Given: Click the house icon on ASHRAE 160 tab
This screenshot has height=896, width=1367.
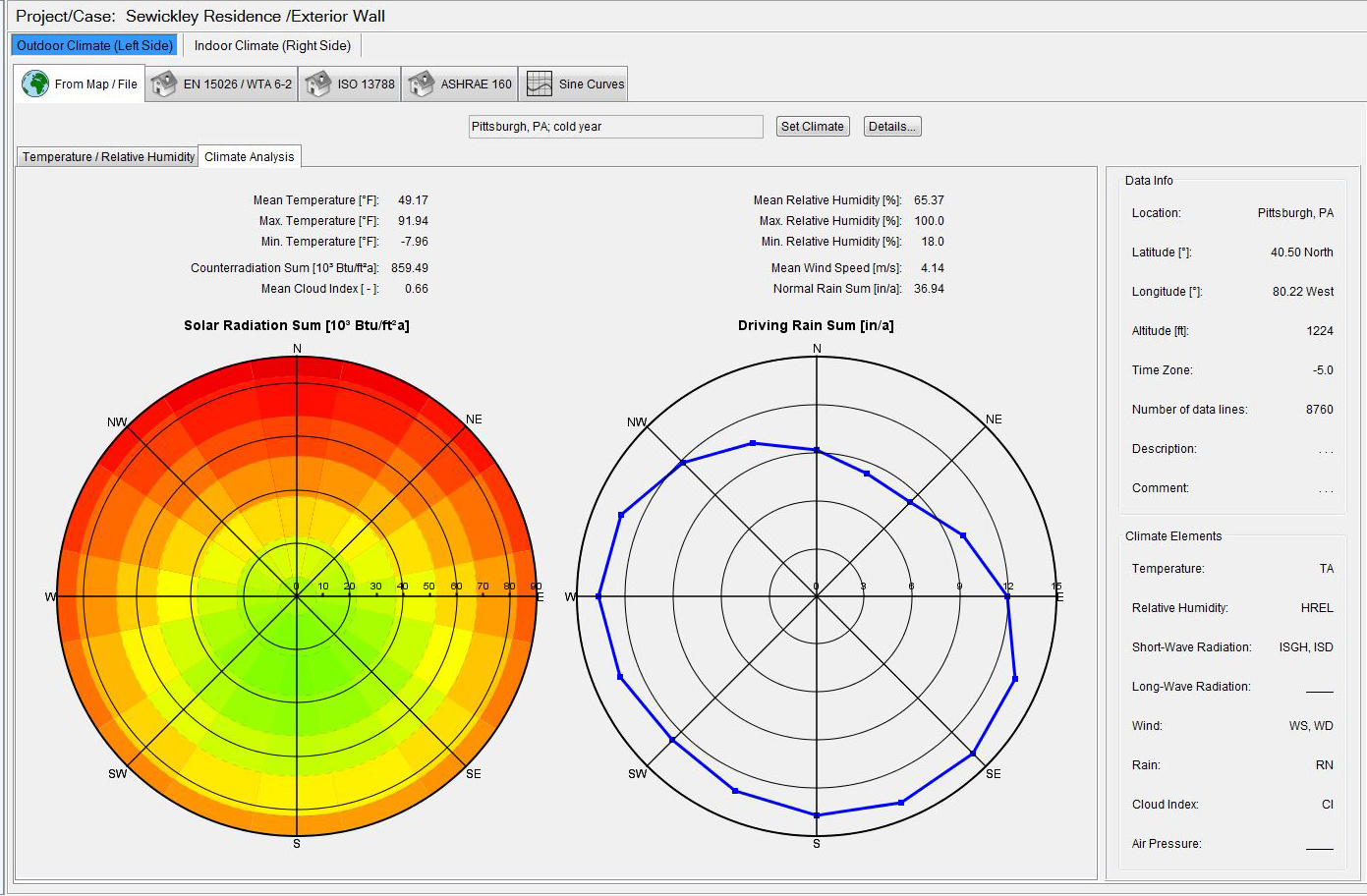Looking at the screenshot, I should pyautogui.click(x=421, y=84).
